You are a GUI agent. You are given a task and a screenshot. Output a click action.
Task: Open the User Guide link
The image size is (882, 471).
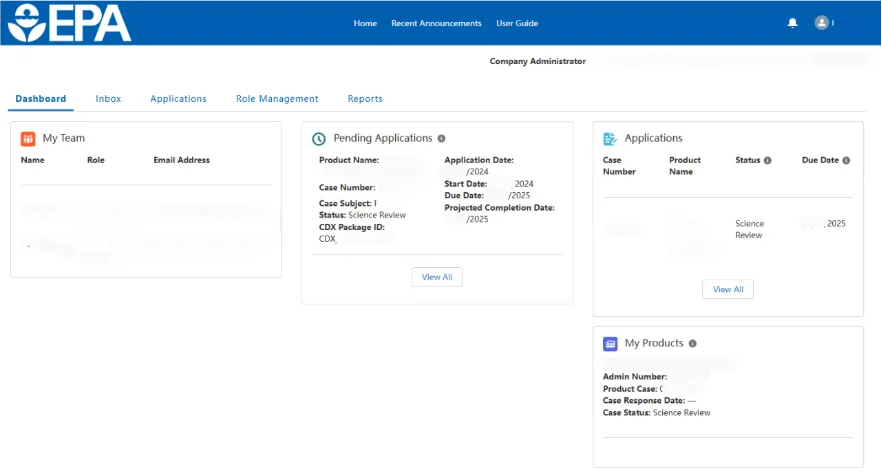point(517,23)
